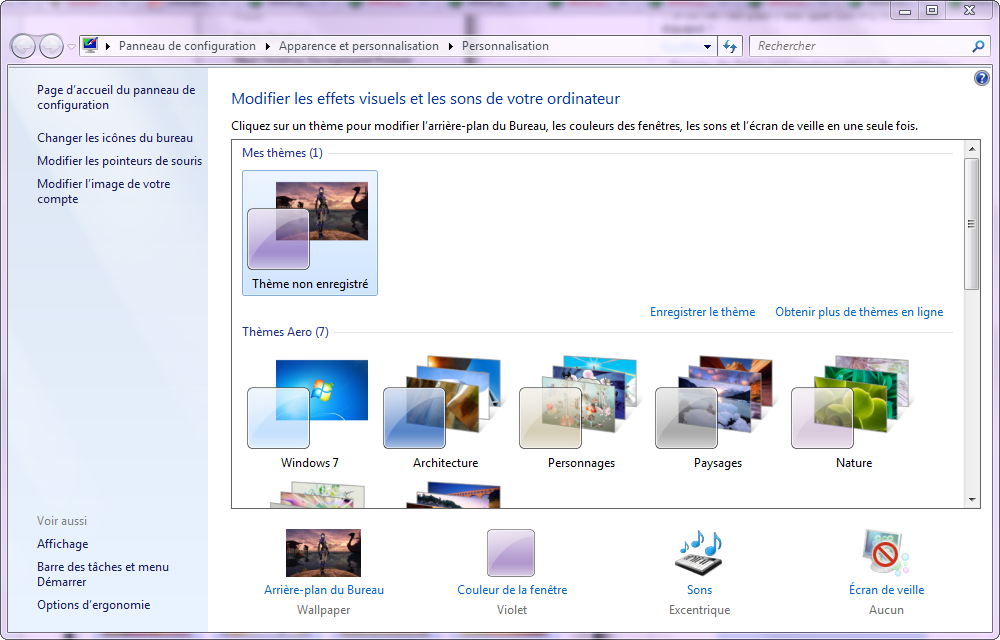The image size is (1000, 640).
Task: Click the Control Panel icon in address bar
Action: point(90,46)
